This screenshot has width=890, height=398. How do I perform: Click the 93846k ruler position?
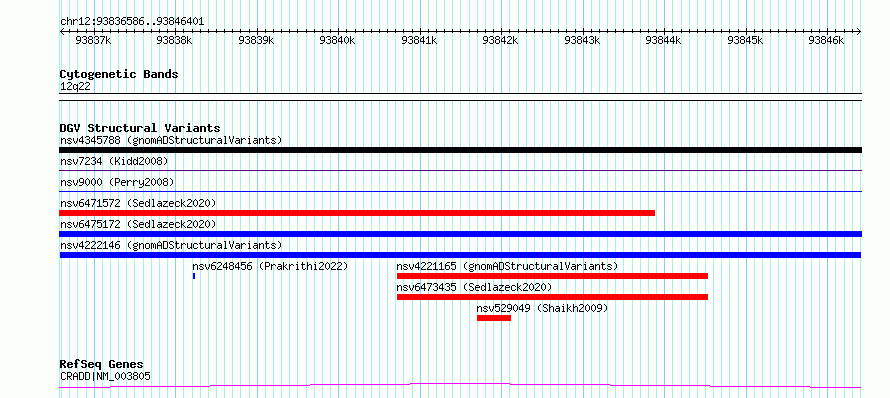coord(826,40)
